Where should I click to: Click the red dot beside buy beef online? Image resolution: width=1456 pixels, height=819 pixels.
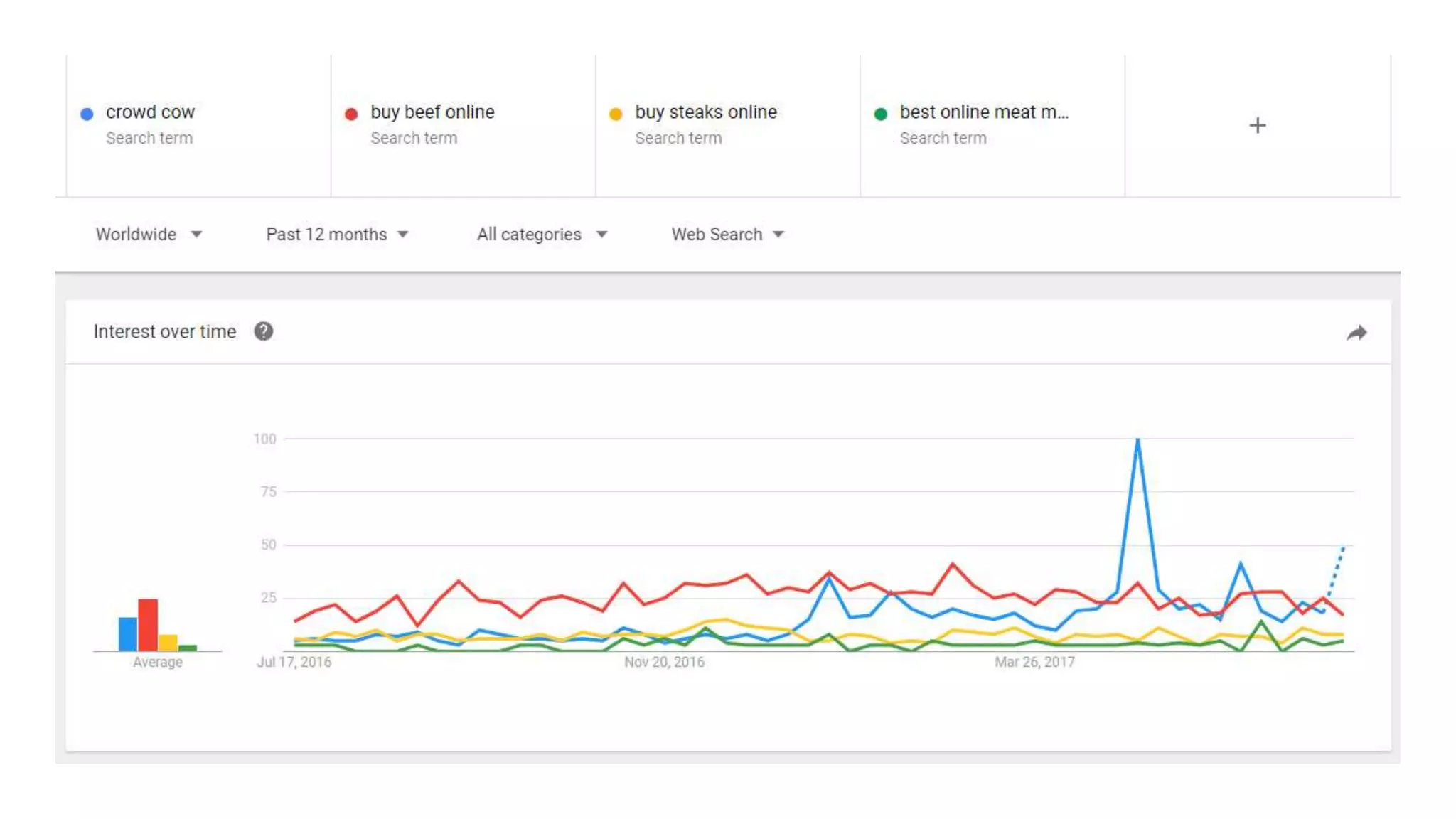point(351,114)
